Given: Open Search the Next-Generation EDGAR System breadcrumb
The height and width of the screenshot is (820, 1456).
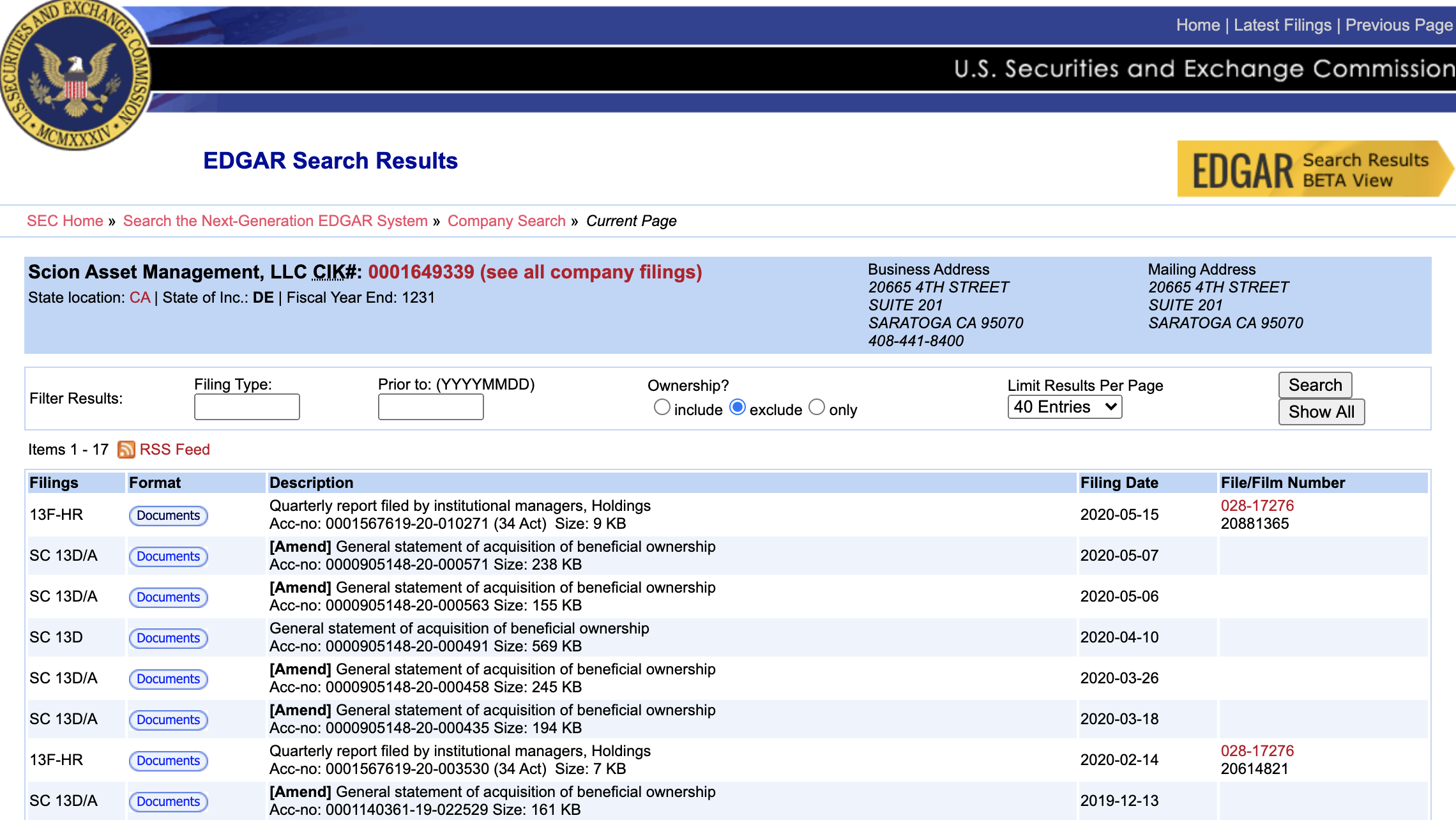Looking at the screenshot, I should (x=275, y=221).
